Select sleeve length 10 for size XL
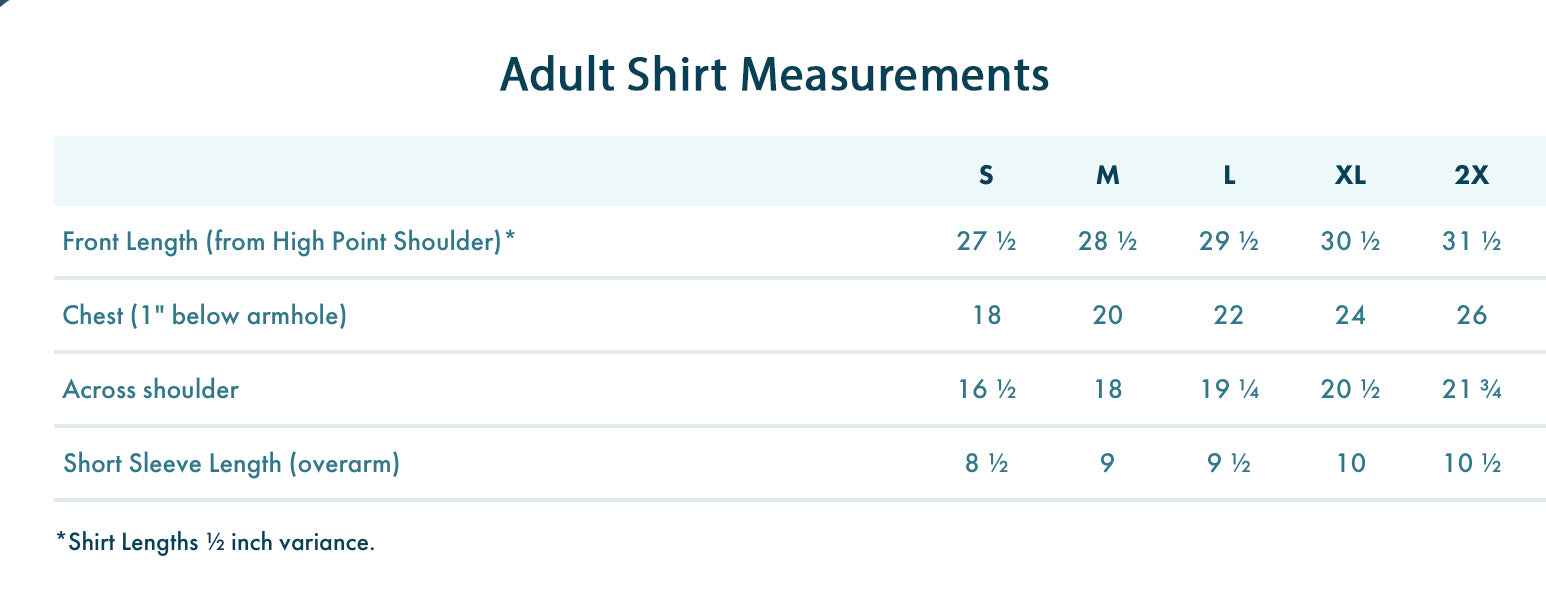The width and height of the screenshot is (1546, 602). tap(1350, 464)
